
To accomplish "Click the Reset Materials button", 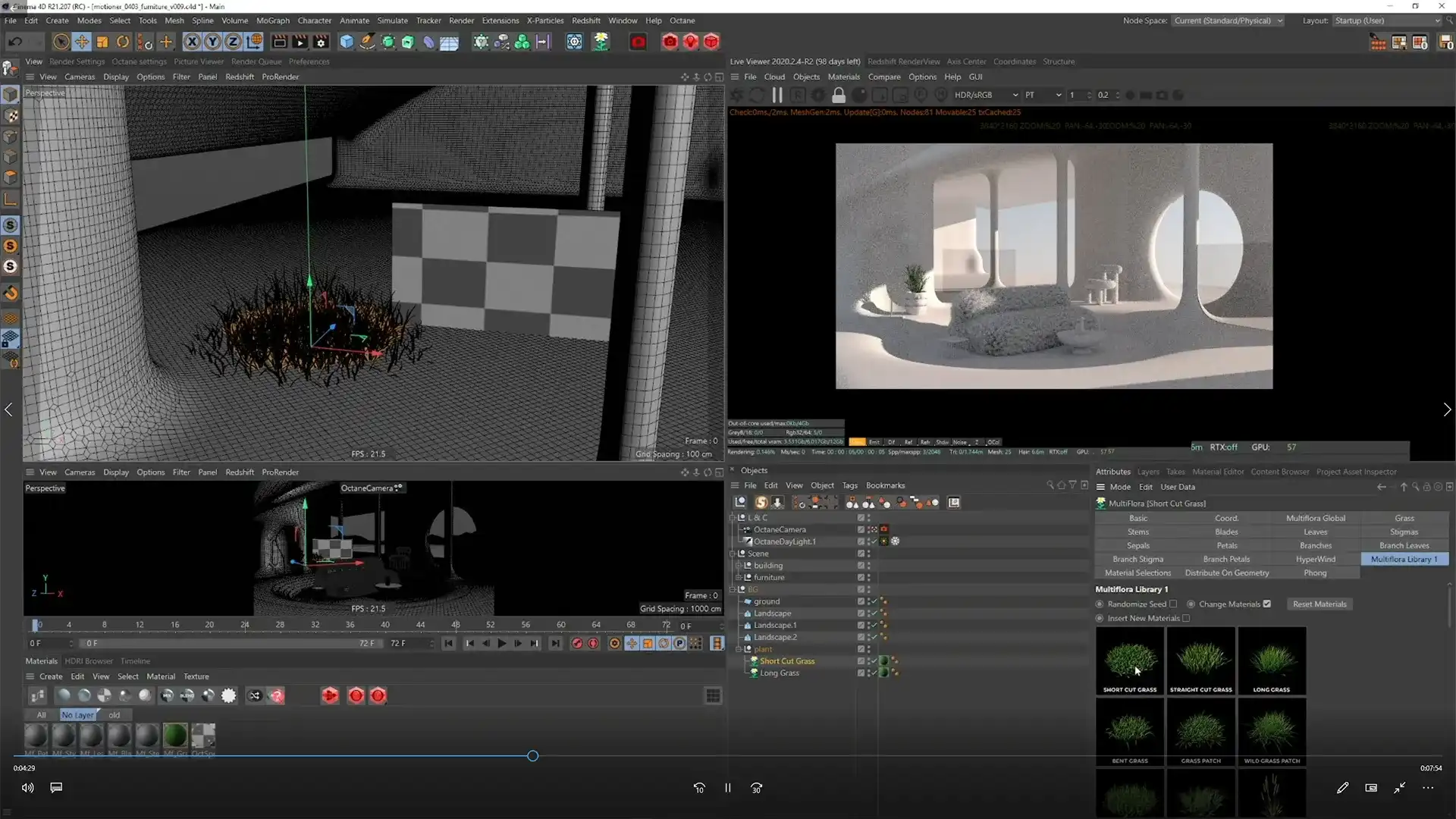I will tap(1319, 604).
